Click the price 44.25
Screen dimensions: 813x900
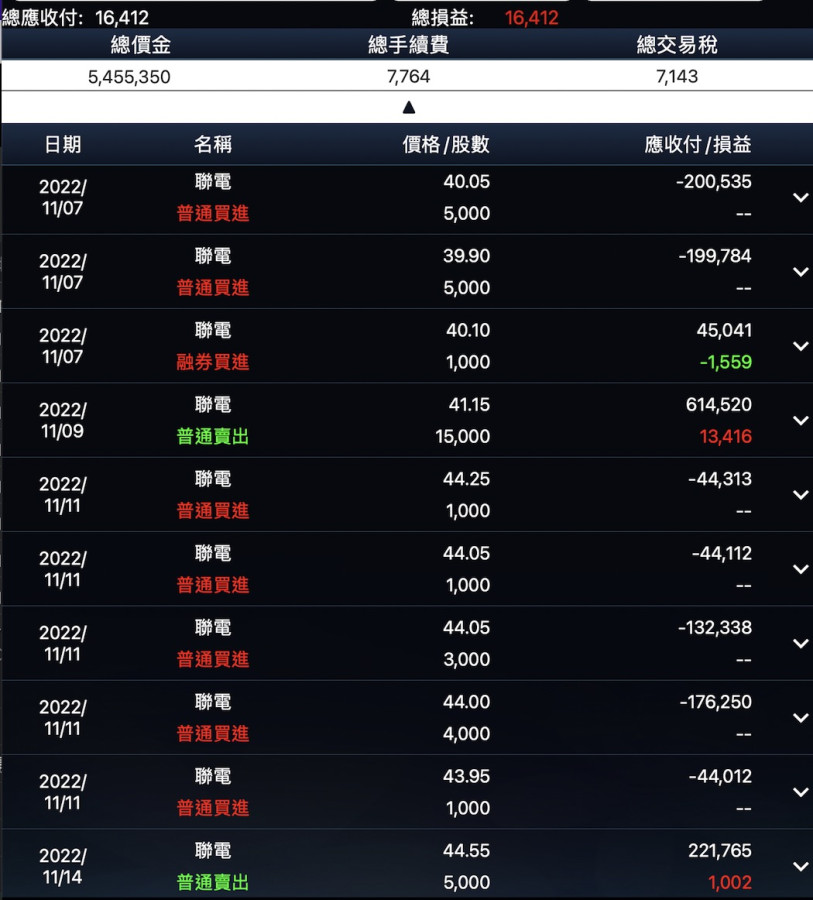466,479
